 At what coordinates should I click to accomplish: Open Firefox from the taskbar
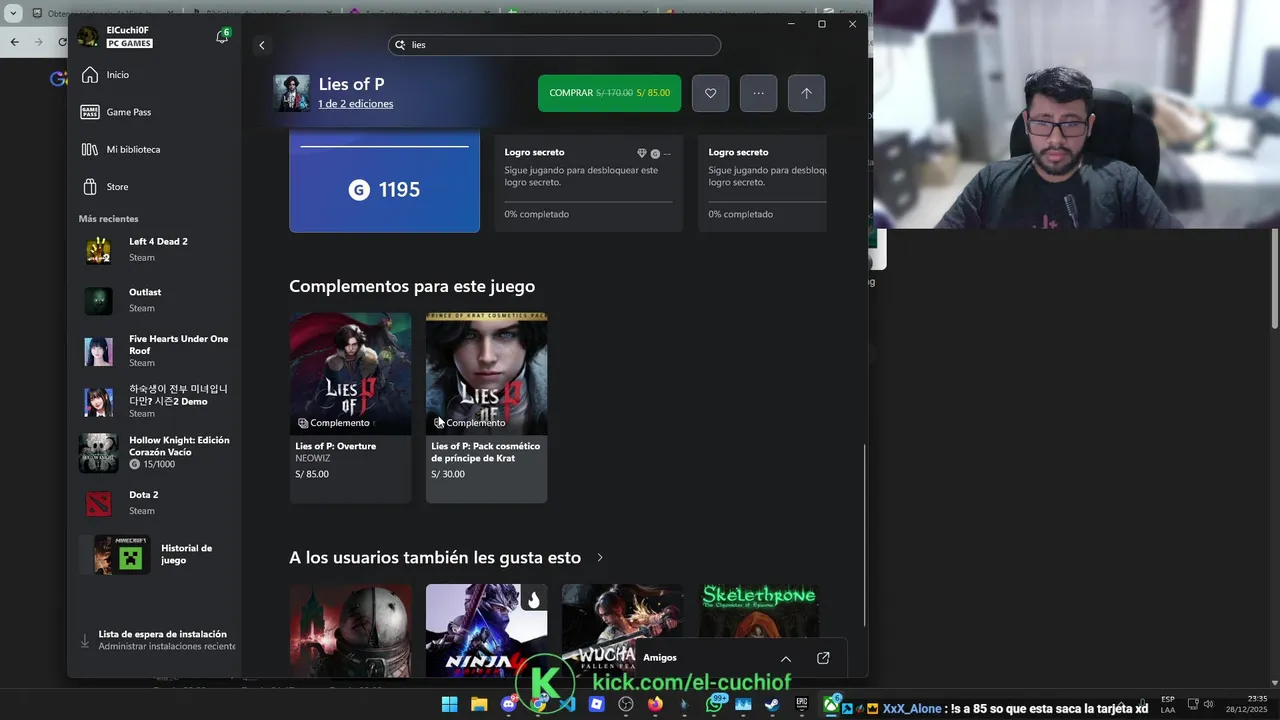655,705
